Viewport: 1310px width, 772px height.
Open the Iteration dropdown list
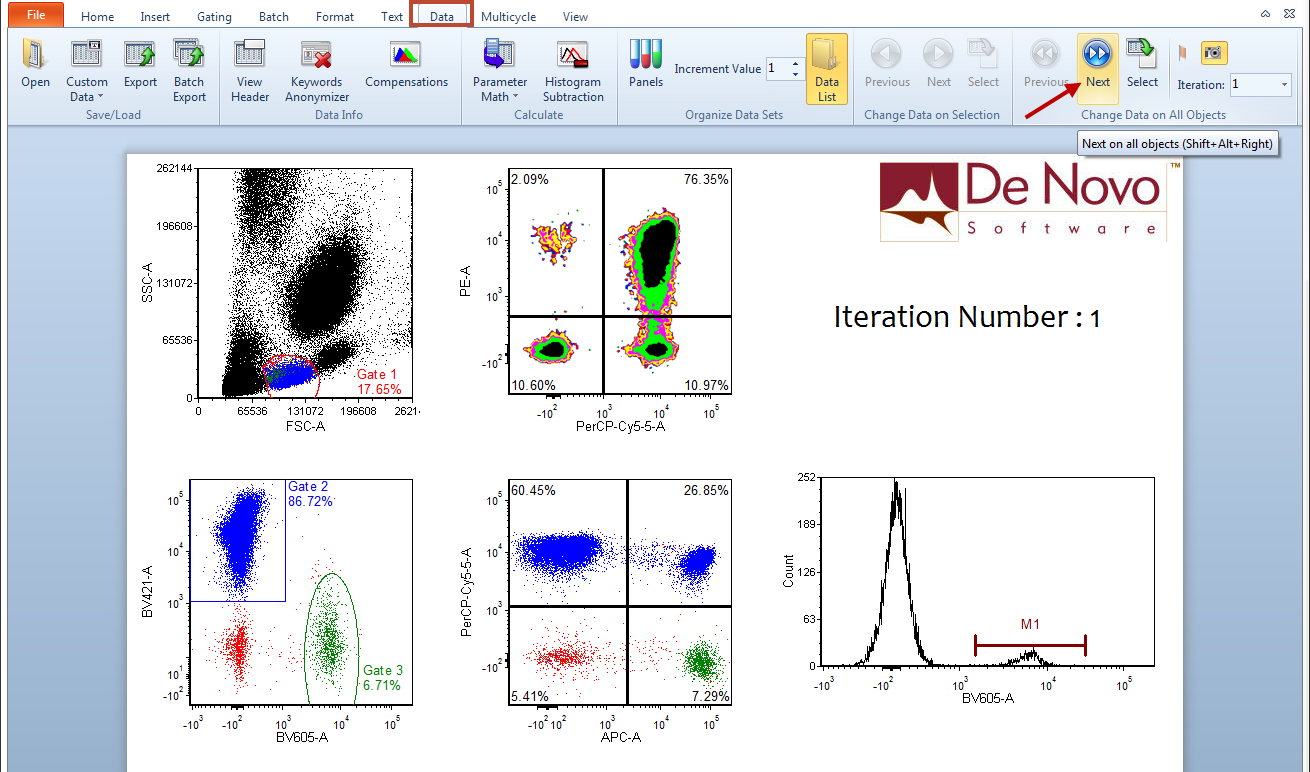1284,85
